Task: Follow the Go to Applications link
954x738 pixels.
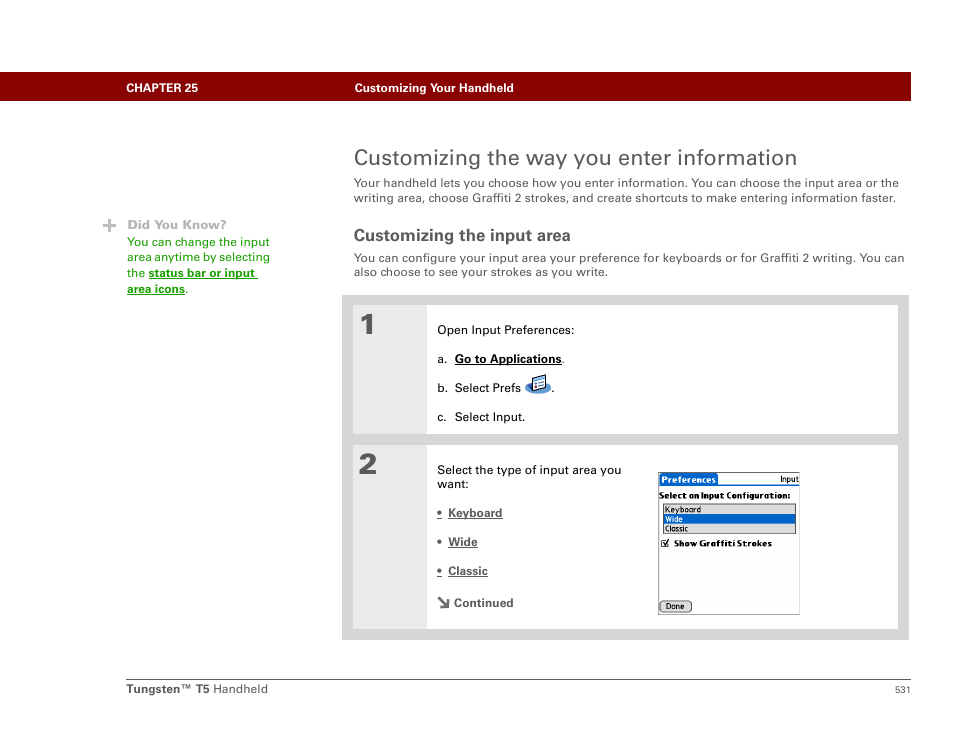Action: click(508, 359)
